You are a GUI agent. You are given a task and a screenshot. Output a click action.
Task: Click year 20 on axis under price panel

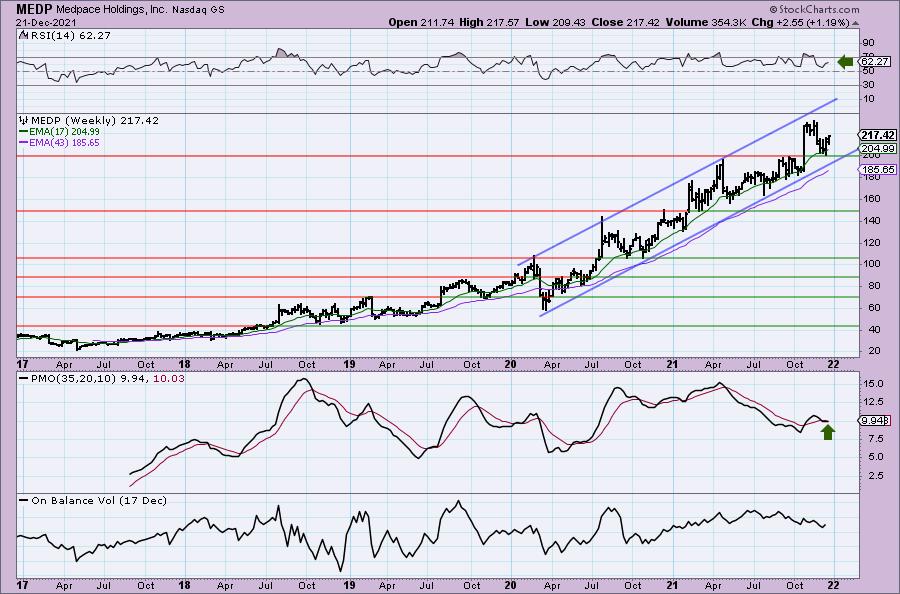pyautogui.click(x=511, y=364)
